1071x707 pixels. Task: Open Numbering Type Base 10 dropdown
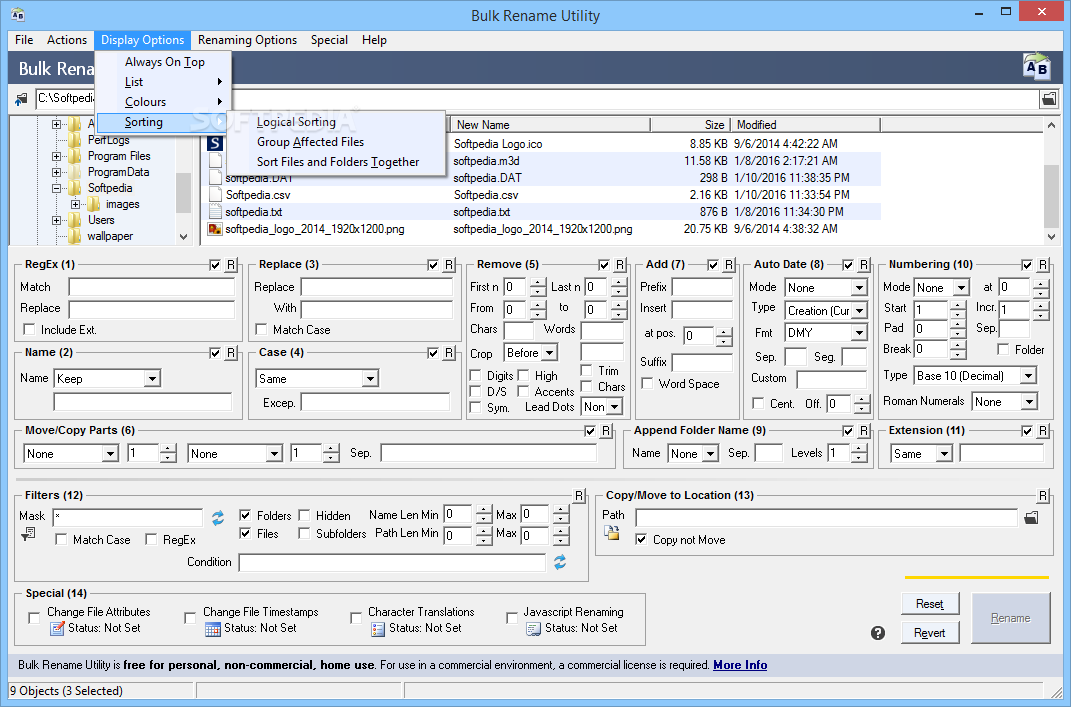coord(1028,376)
